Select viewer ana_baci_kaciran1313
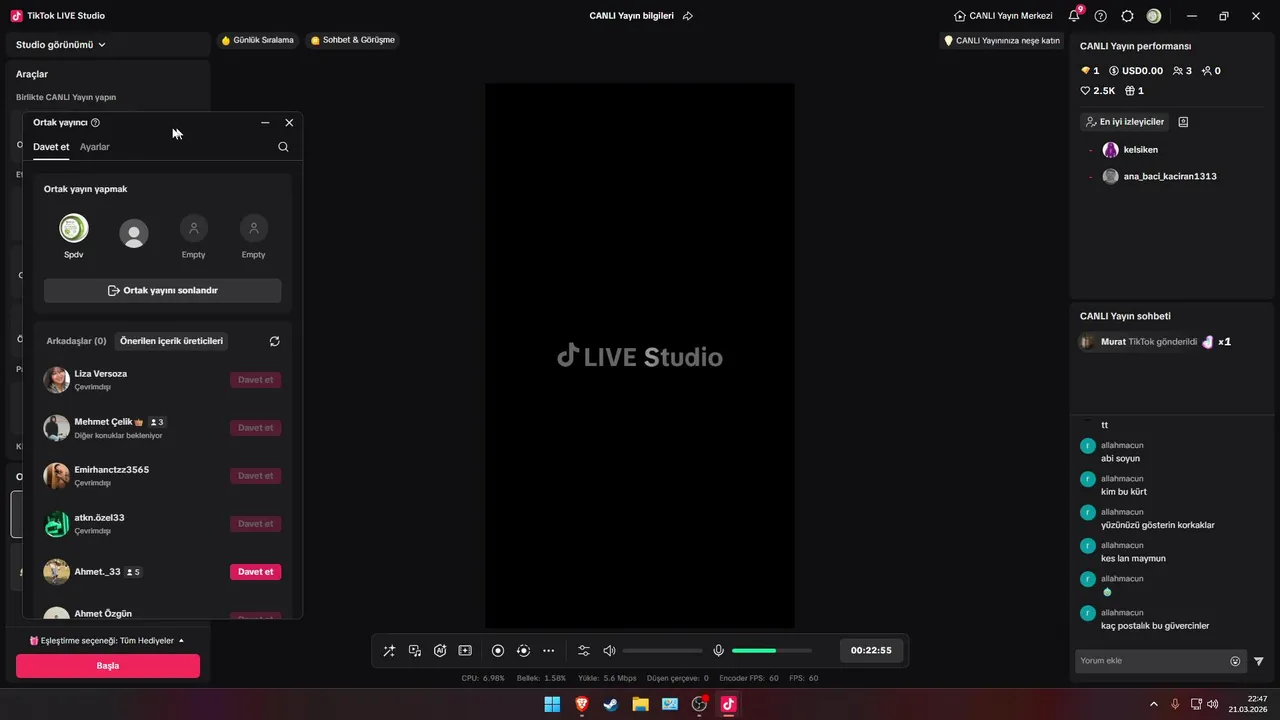 [1160, 176]
